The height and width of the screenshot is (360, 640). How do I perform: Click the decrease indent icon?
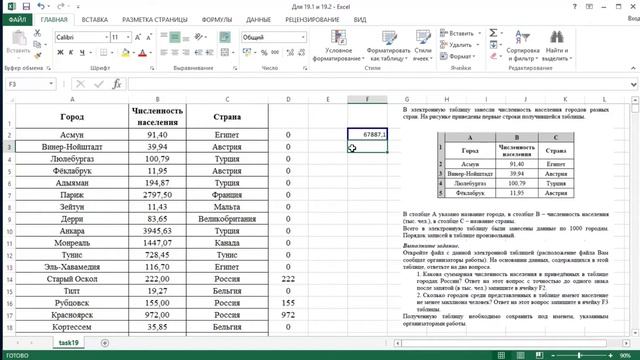(x=199, y=52)
